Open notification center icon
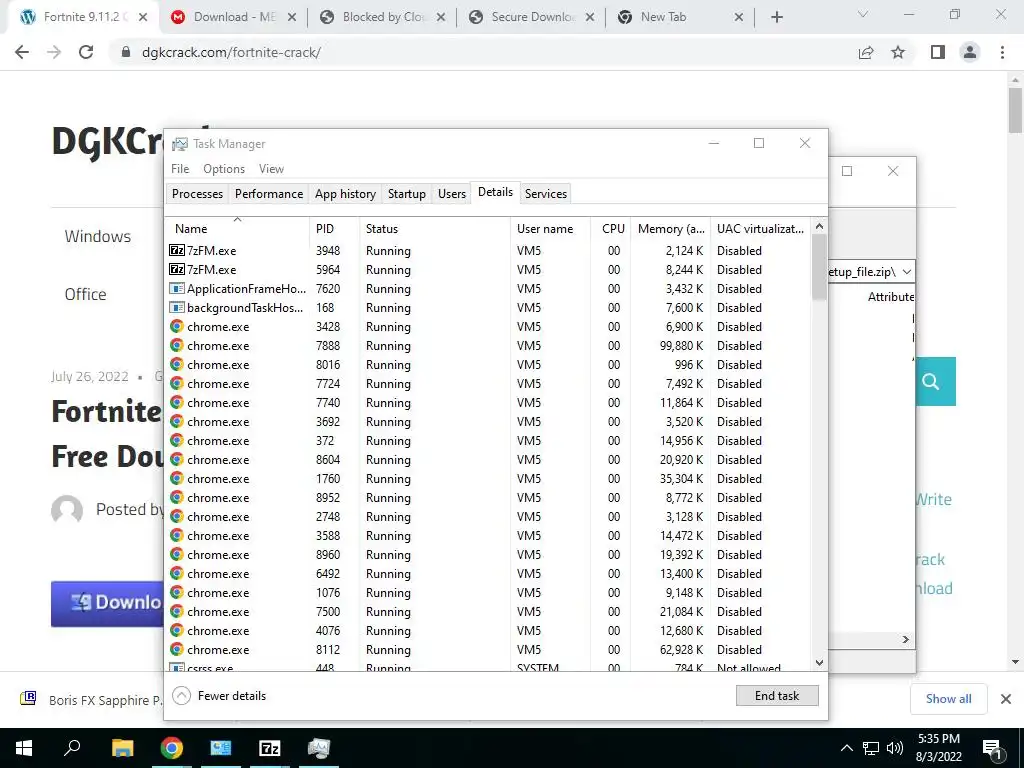This screenshot has width=1024, height=768. (992, 748)
